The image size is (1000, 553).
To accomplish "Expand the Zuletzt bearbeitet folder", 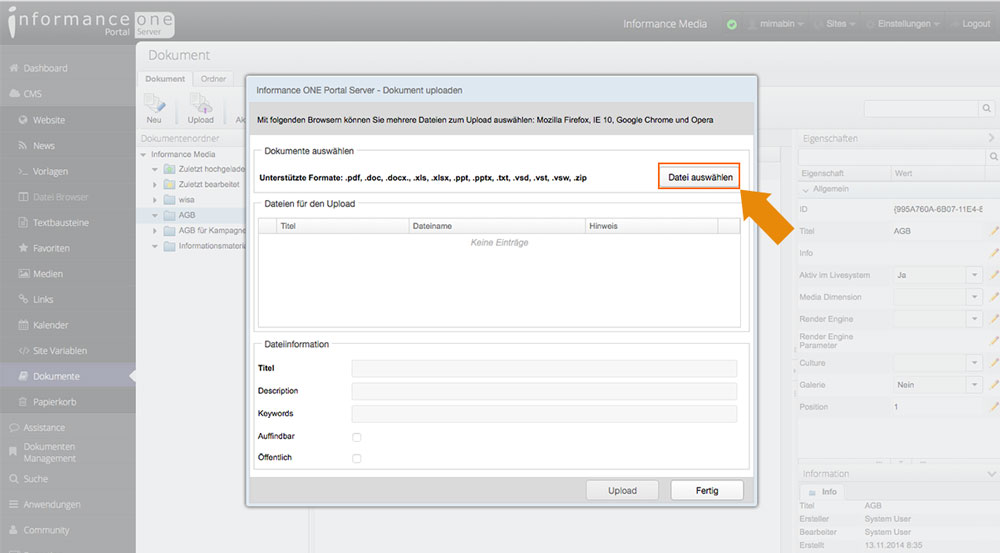I will pyautogui.click(x=154, y=184).
